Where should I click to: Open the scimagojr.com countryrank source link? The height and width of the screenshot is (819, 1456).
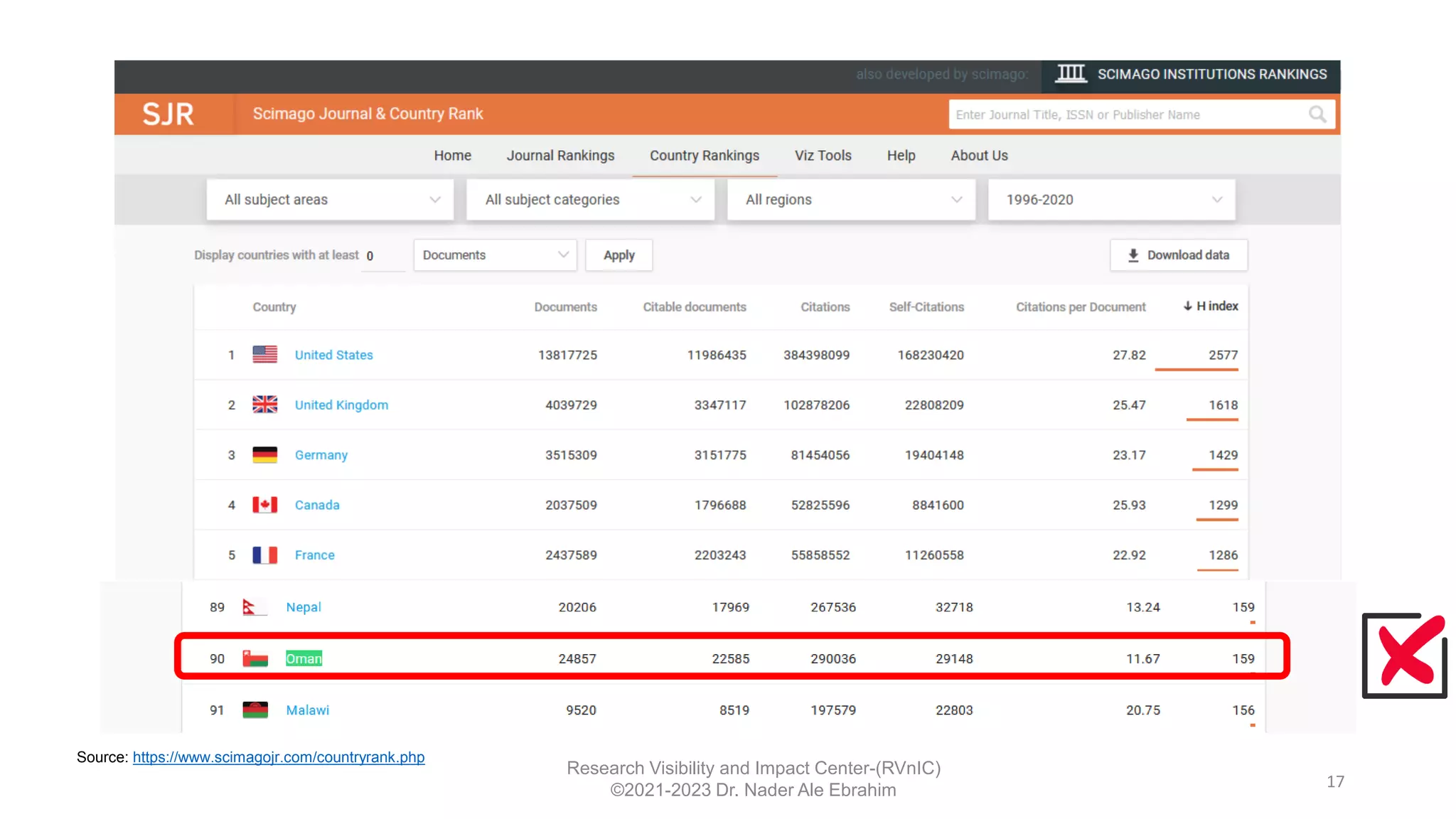[279, 757]
